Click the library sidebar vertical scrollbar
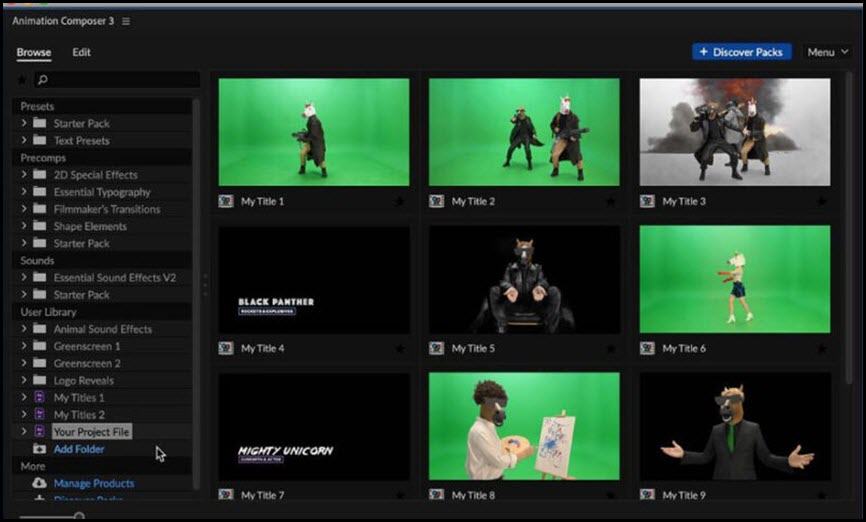The width and height of the screenshot is (866, 522). tap(196, 293)
